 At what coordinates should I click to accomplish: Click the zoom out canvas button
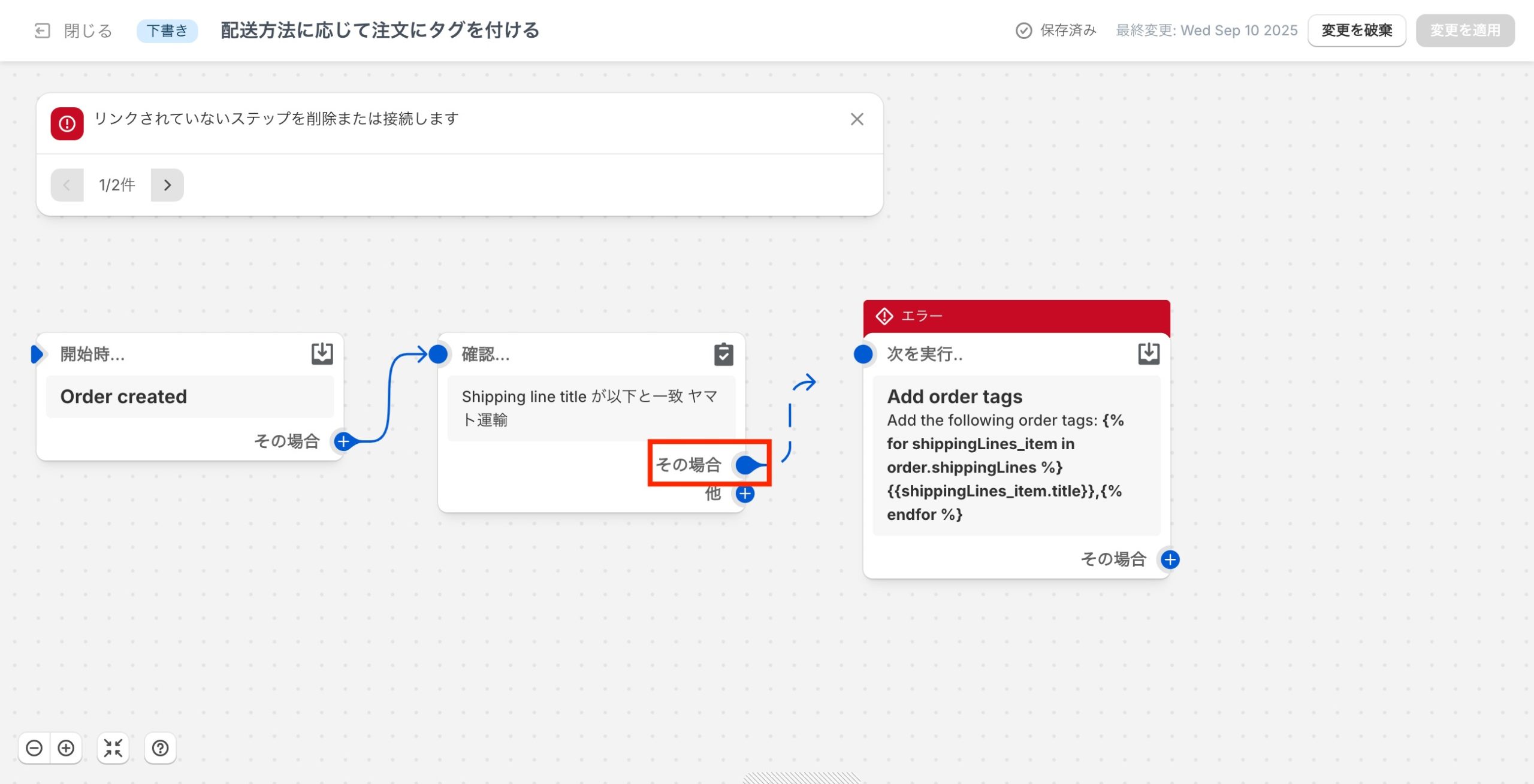(34, 748)
